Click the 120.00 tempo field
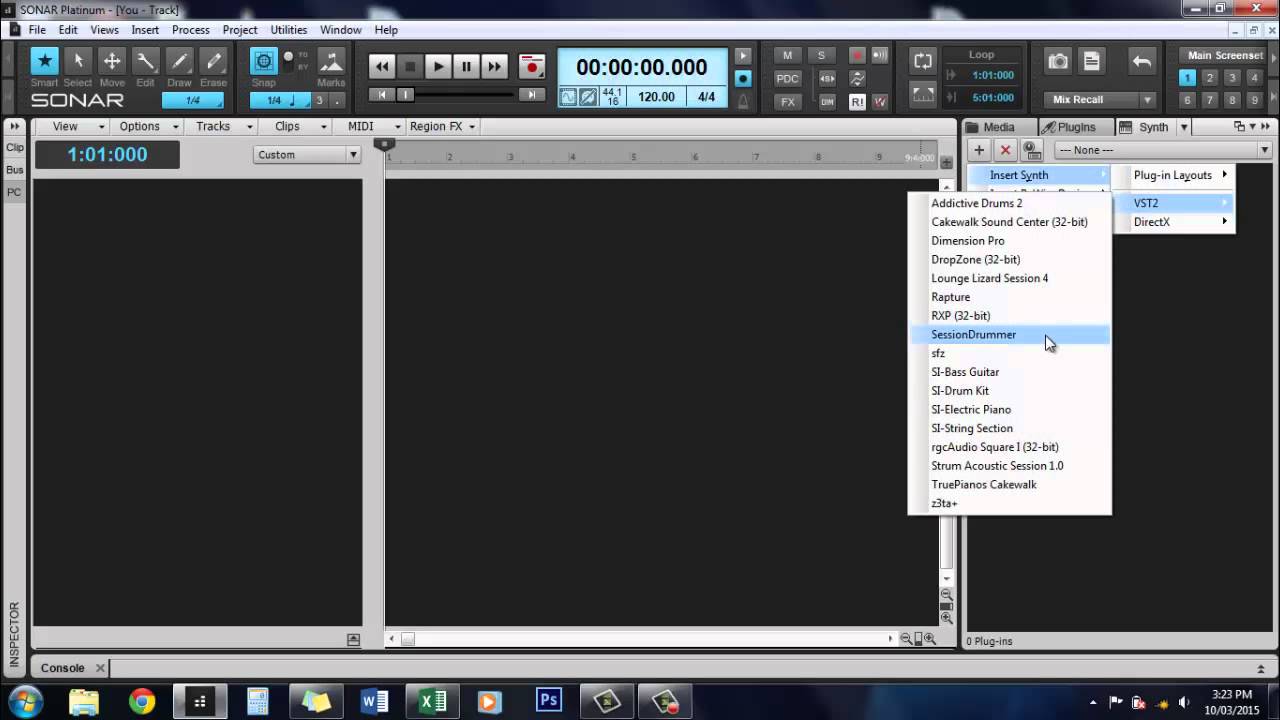This screenshot has width=1280, height=720. tap(656, 97)
